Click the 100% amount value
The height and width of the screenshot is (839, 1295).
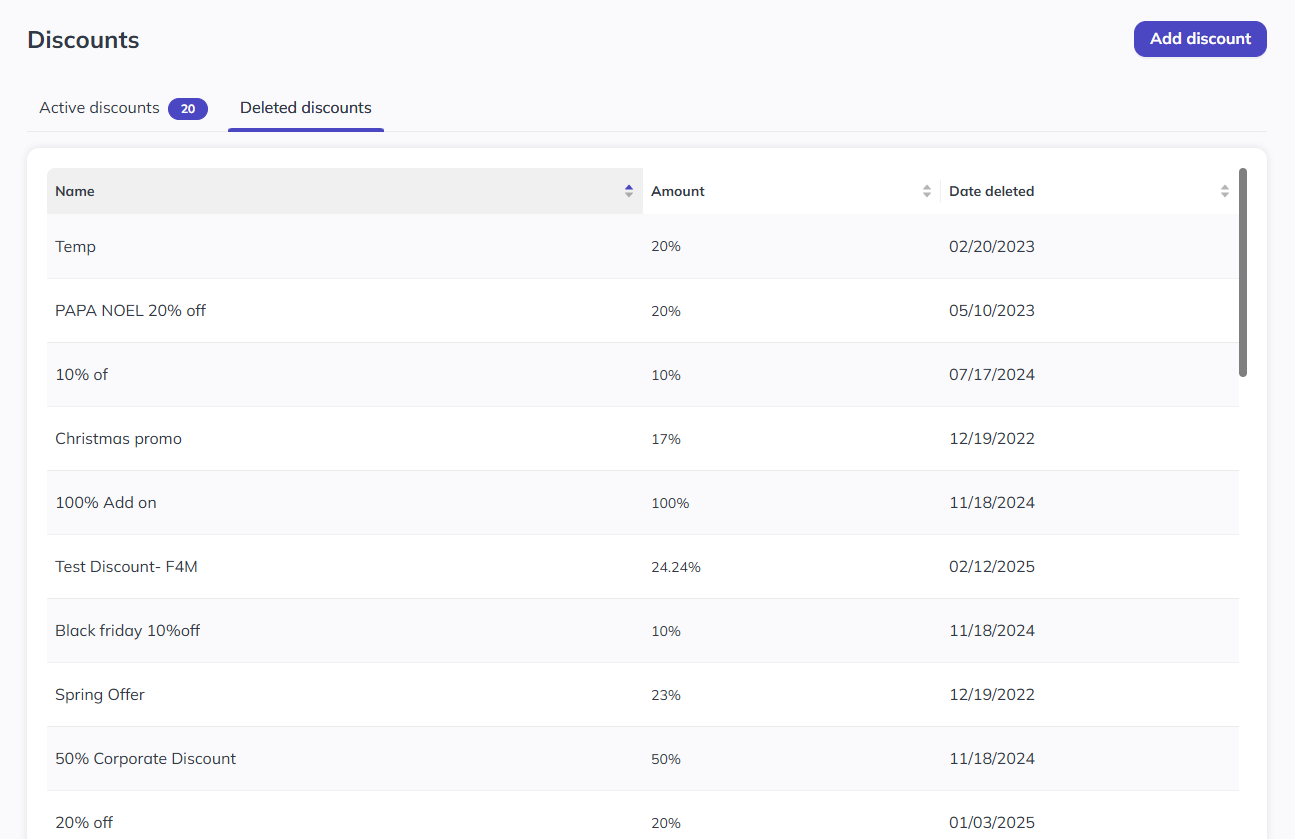[670, 503]
